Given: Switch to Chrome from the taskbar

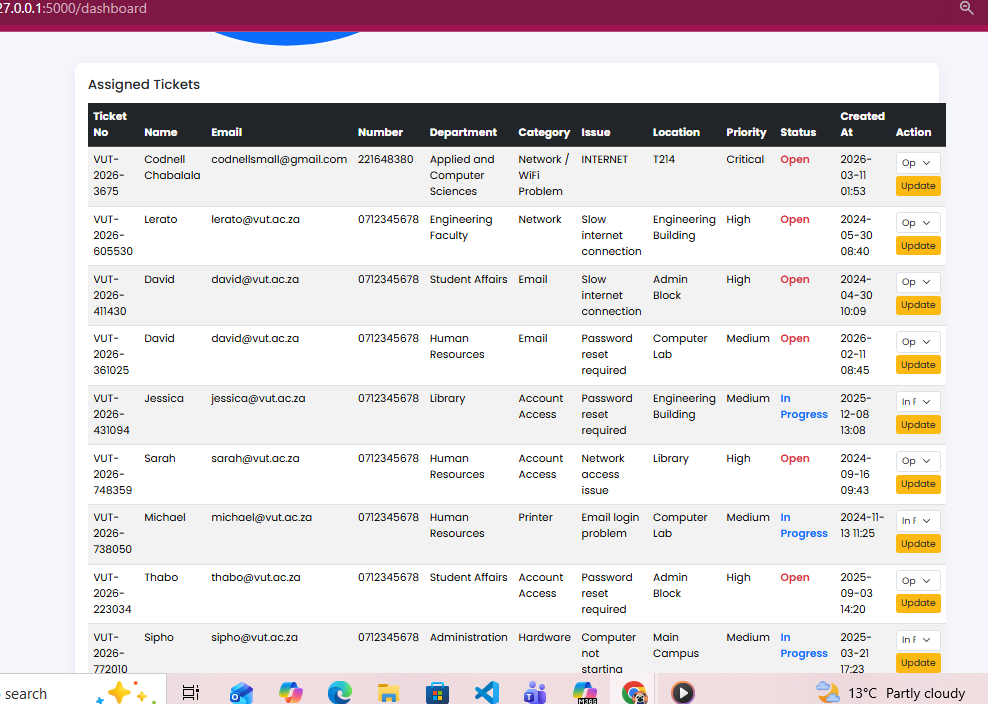Looking at the screenshot, I should coord(634,693).
